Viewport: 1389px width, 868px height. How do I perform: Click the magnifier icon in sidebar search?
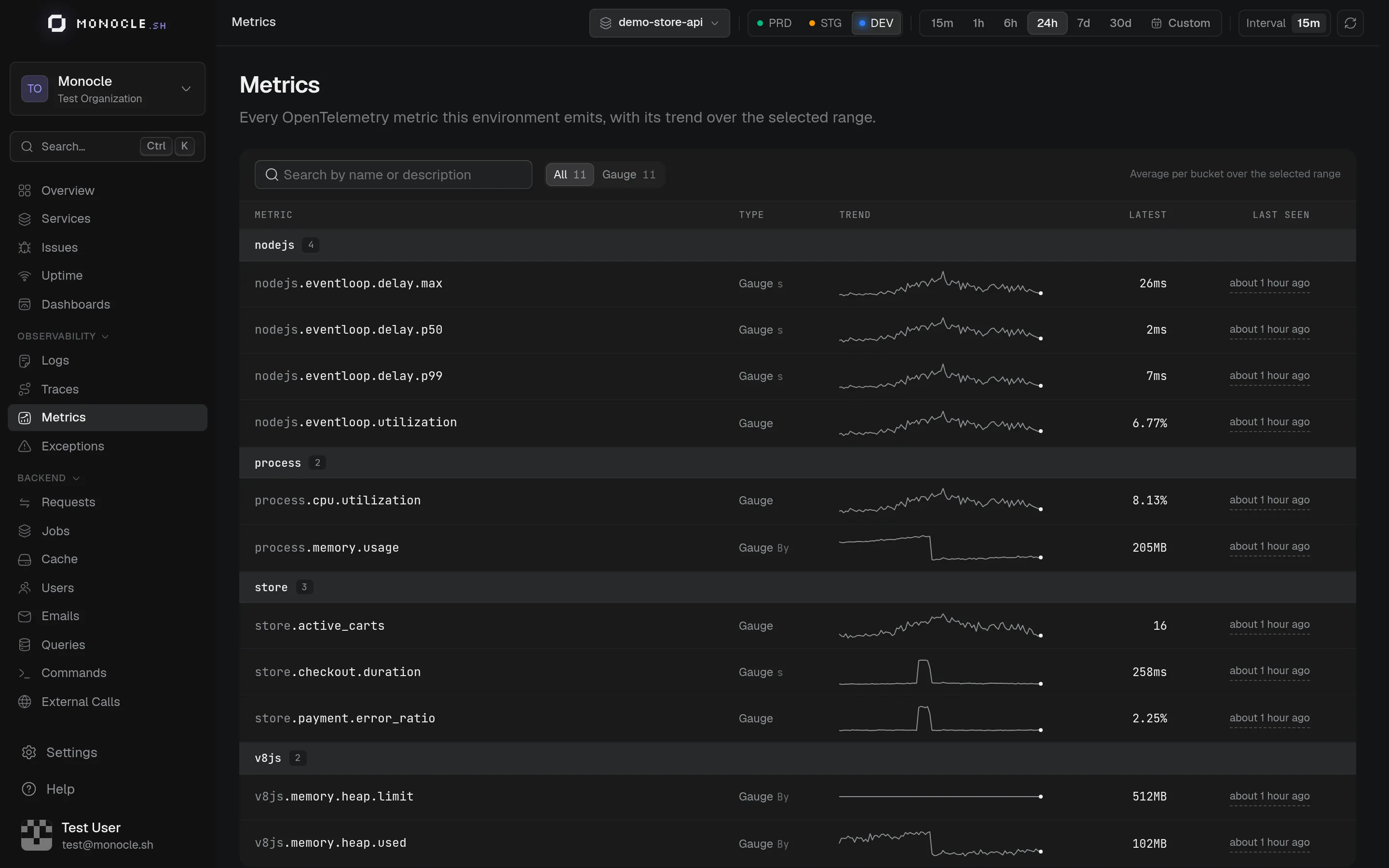27,147
